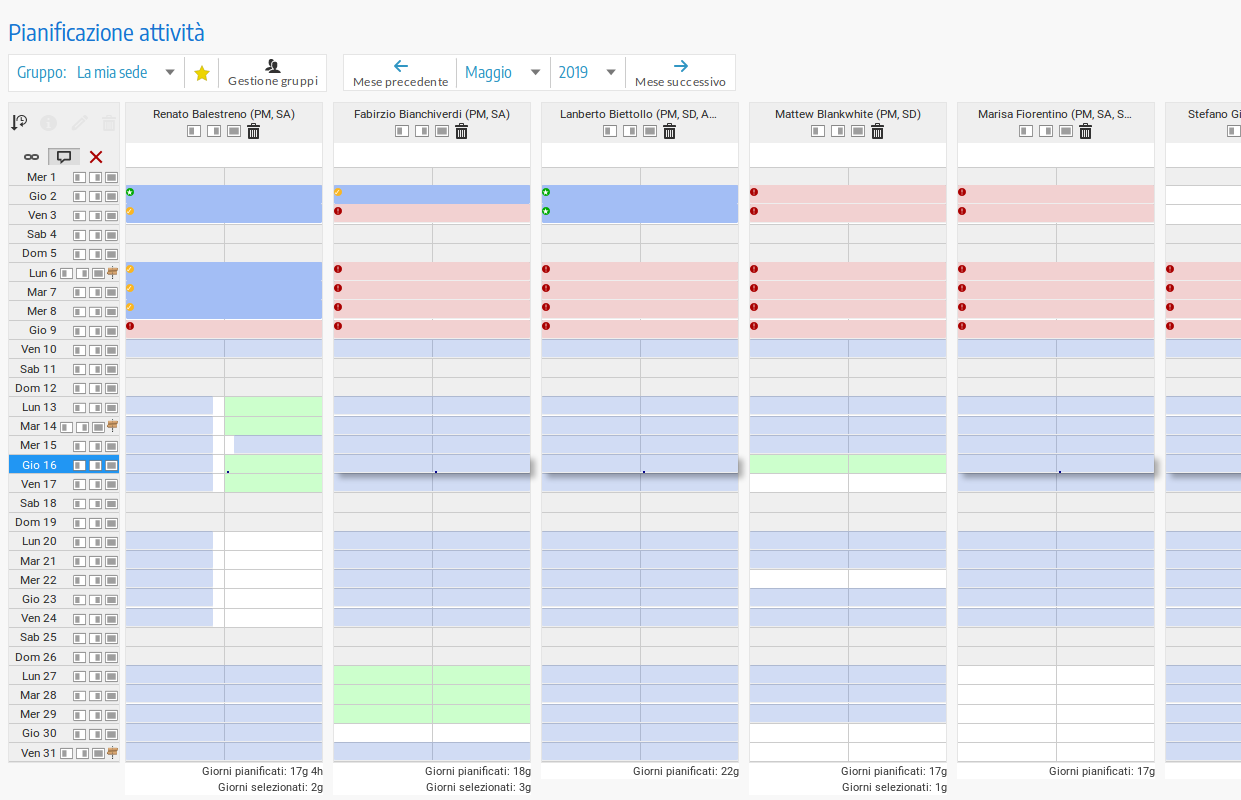Click Marisa Fiorentino column header
Screen dimensions: 1241x800
pyautogui.click(x=1056, y=115)
